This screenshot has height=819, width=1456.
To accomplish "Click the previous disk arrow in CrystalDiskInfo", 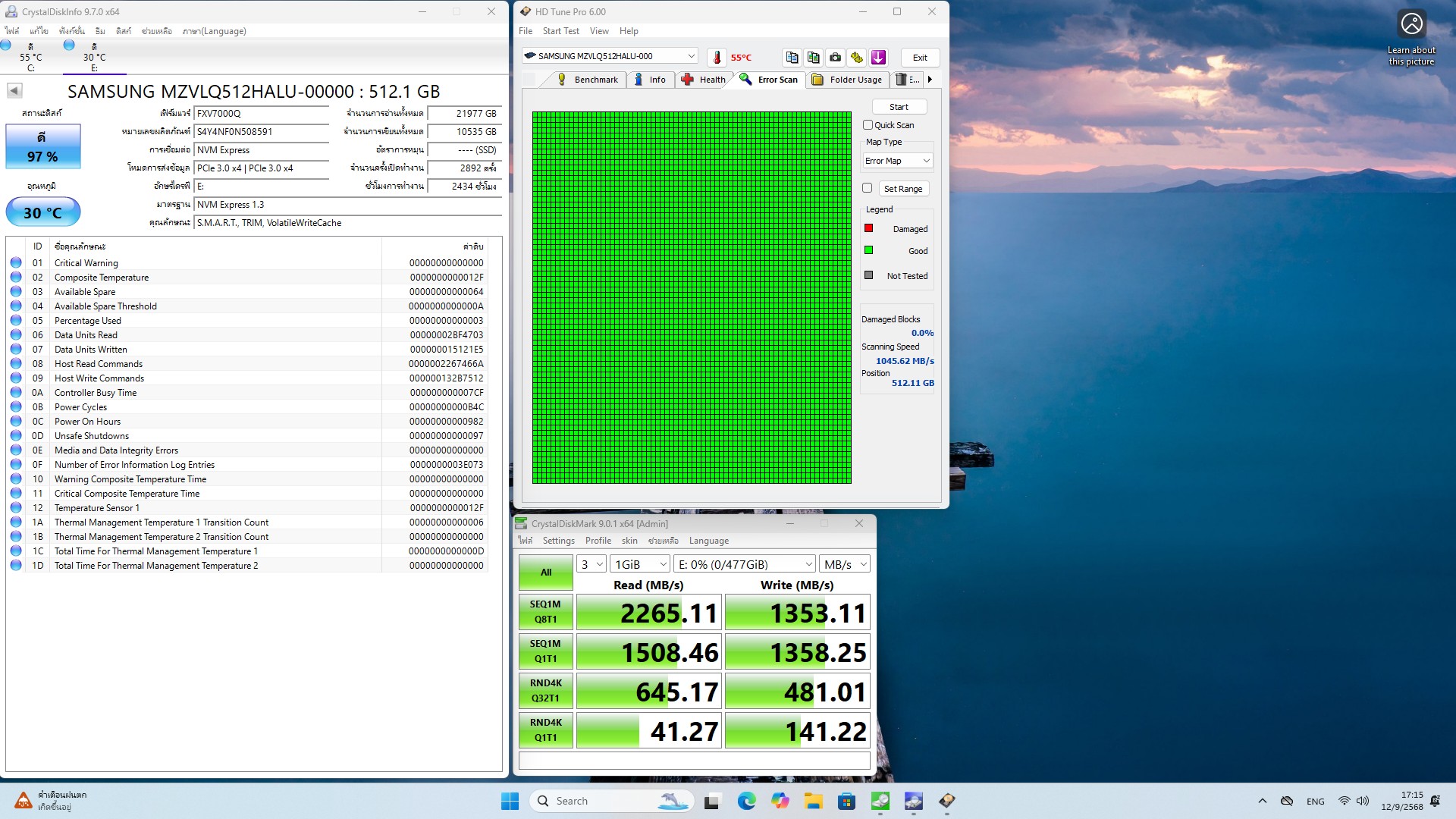I will pos(14,91).
